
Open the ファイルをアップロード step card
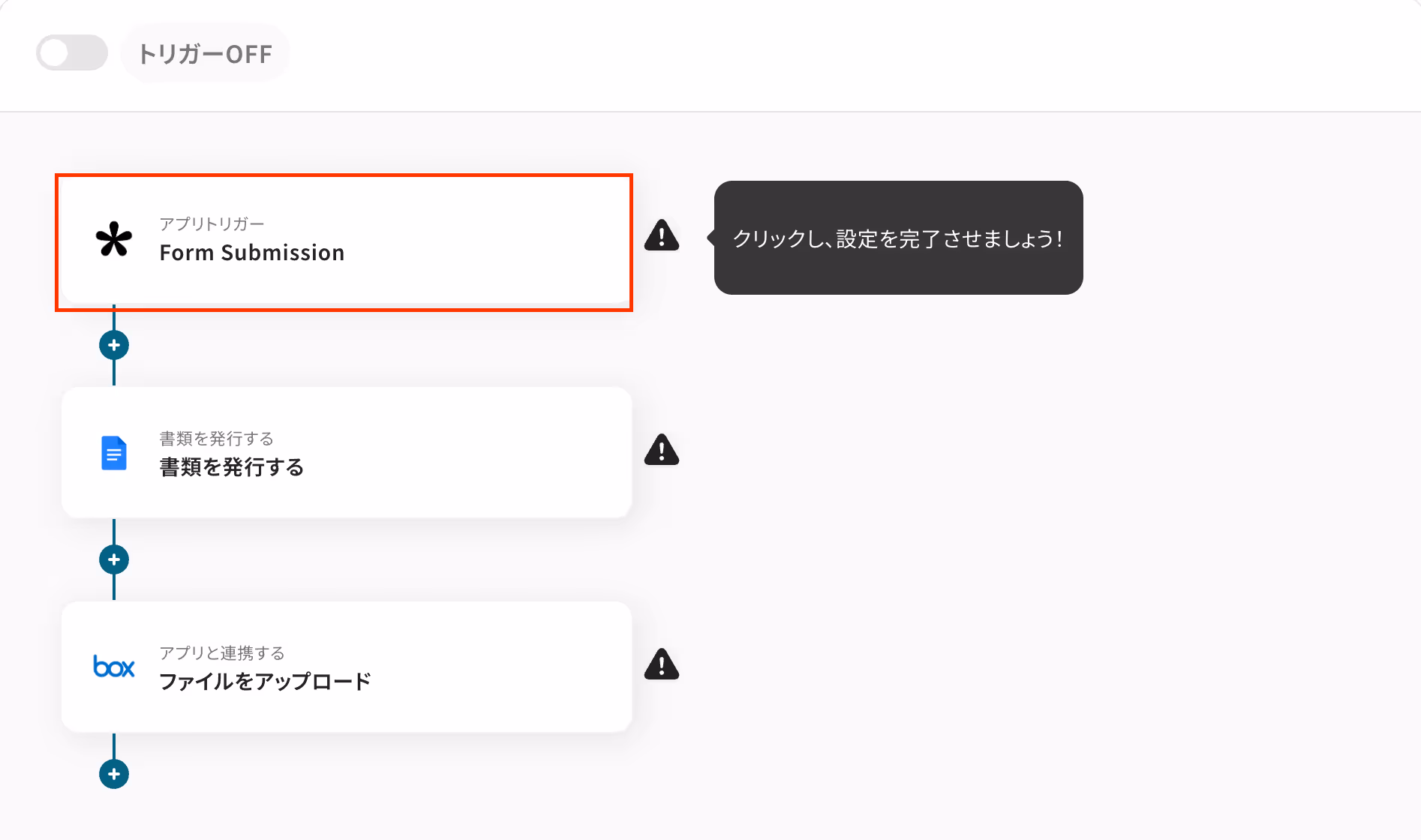(x=347, y=667)
